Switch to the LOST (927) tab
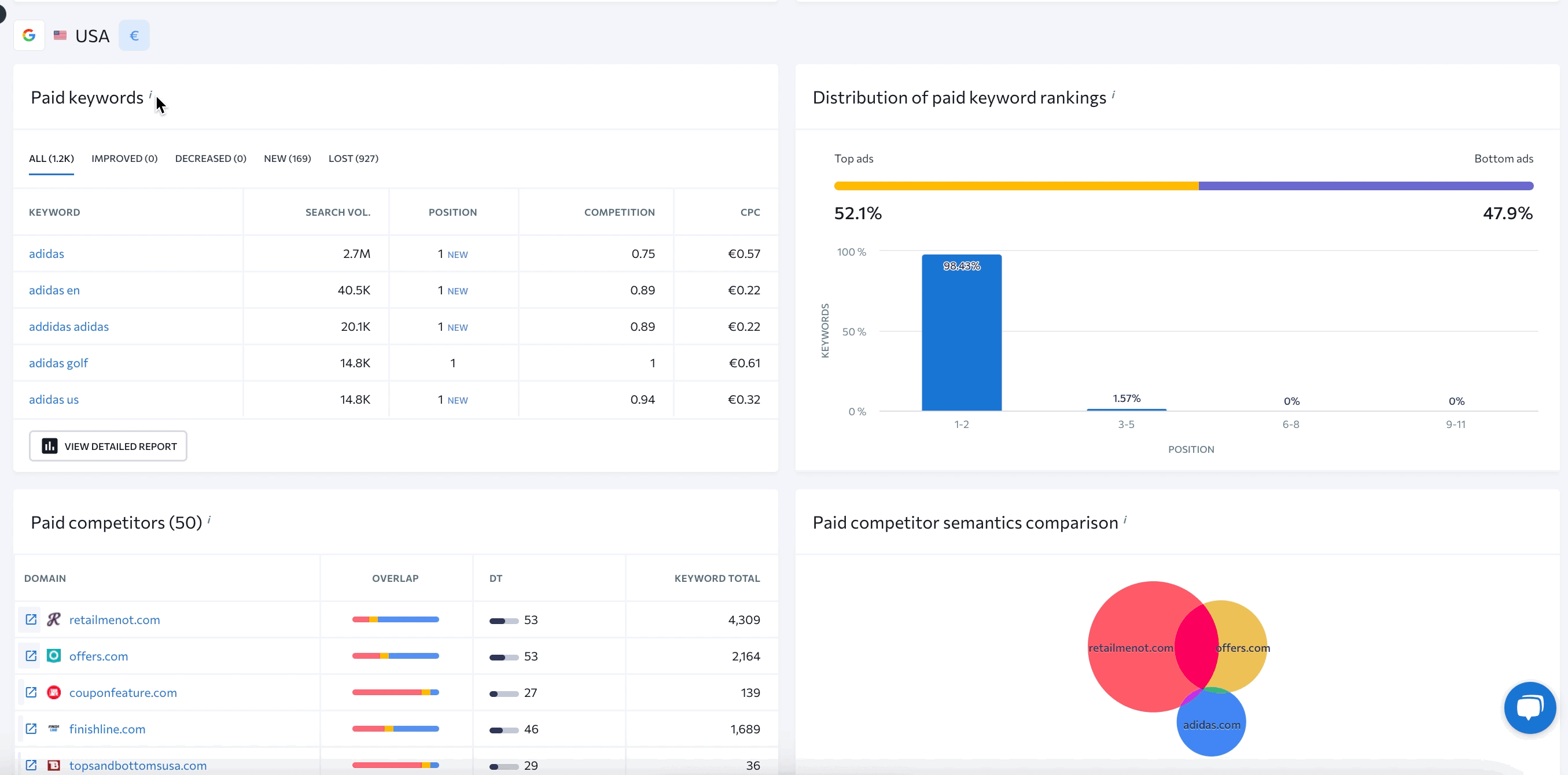This screenshot has width=1568, height=775. click(x=353, y=159)
